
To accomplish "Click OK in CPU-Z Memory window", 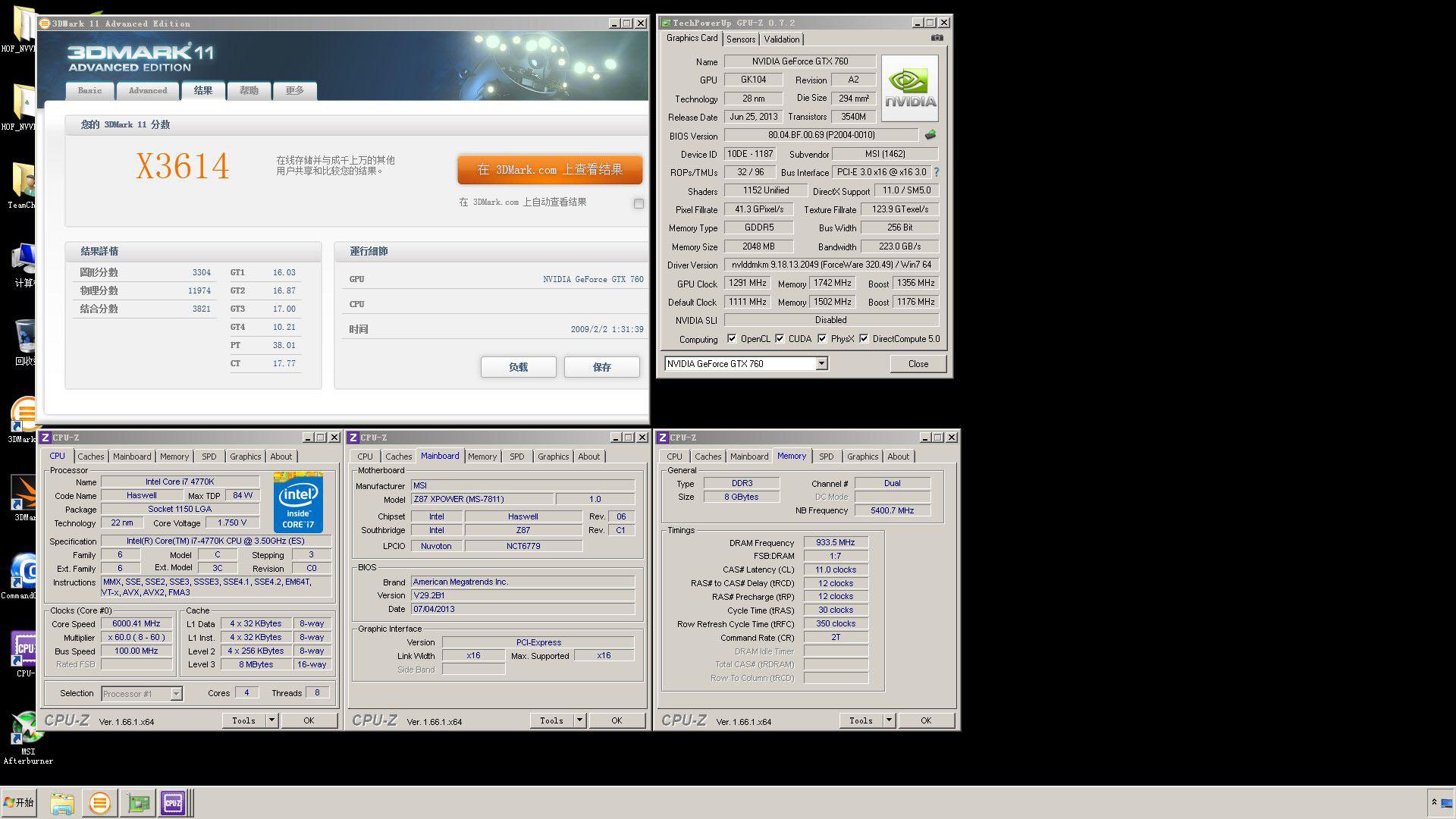I will pos(926,720).
